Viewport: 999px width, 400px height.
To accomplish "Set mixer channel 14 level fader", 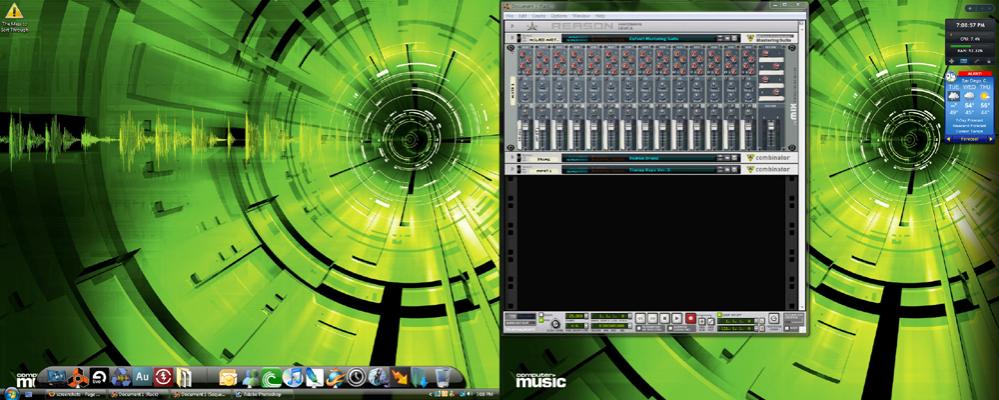I will tap(747, 126).
